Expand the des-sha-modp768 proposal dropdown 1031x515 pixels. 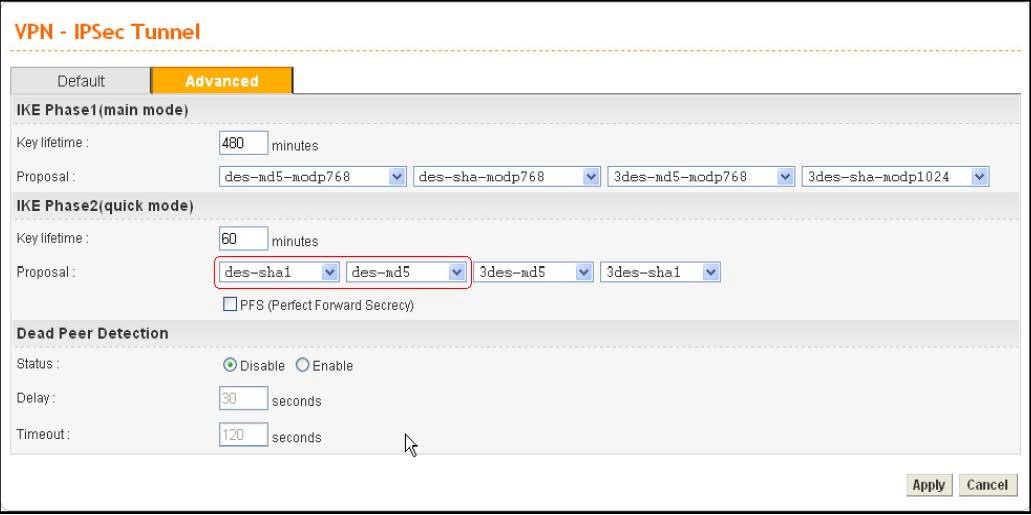[506, 177]
